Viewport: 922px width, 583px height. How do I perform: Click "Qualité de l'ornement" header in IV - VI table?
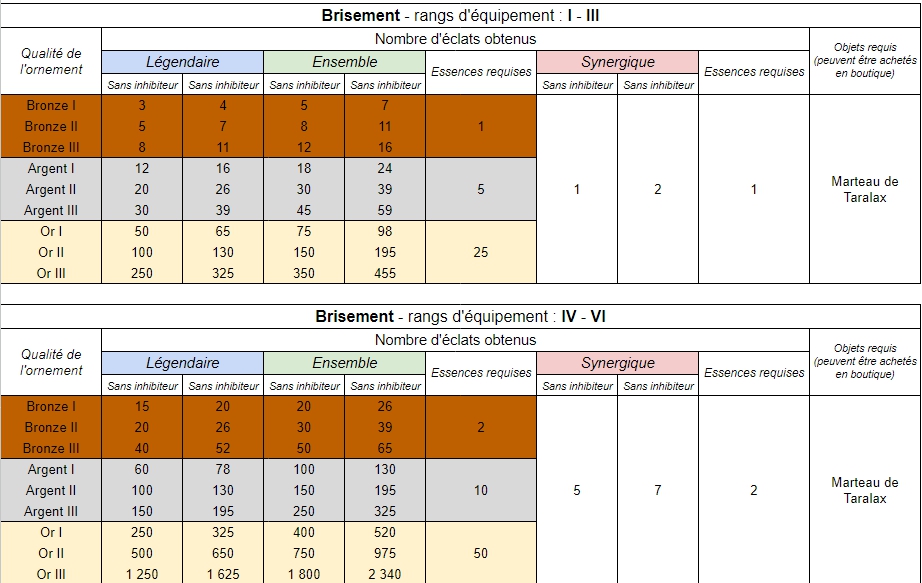pyautogui.click(x=51, y=362)
